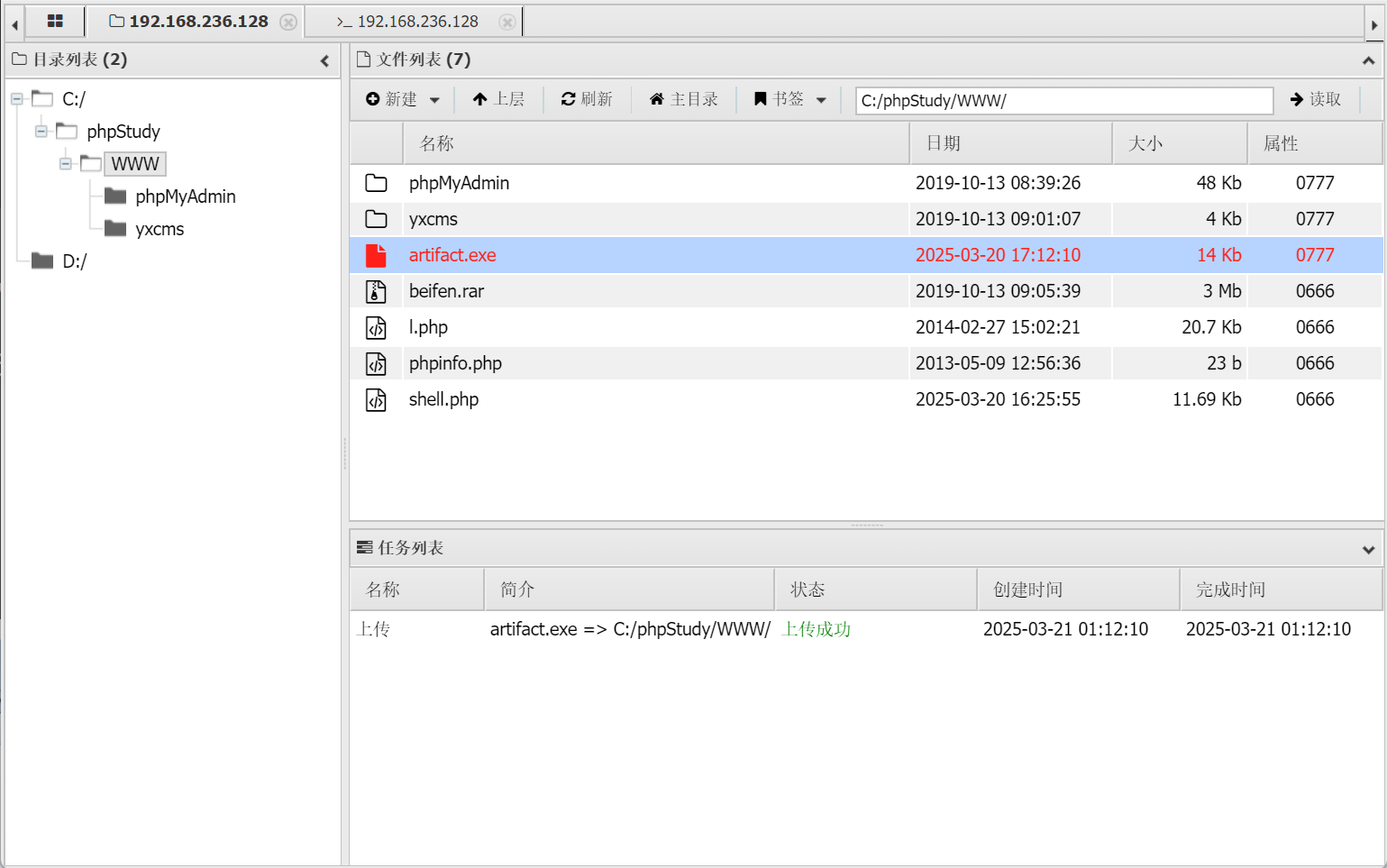Select the D:/ drive in tree
The image size is (1387, 868).
click(74, 261)
